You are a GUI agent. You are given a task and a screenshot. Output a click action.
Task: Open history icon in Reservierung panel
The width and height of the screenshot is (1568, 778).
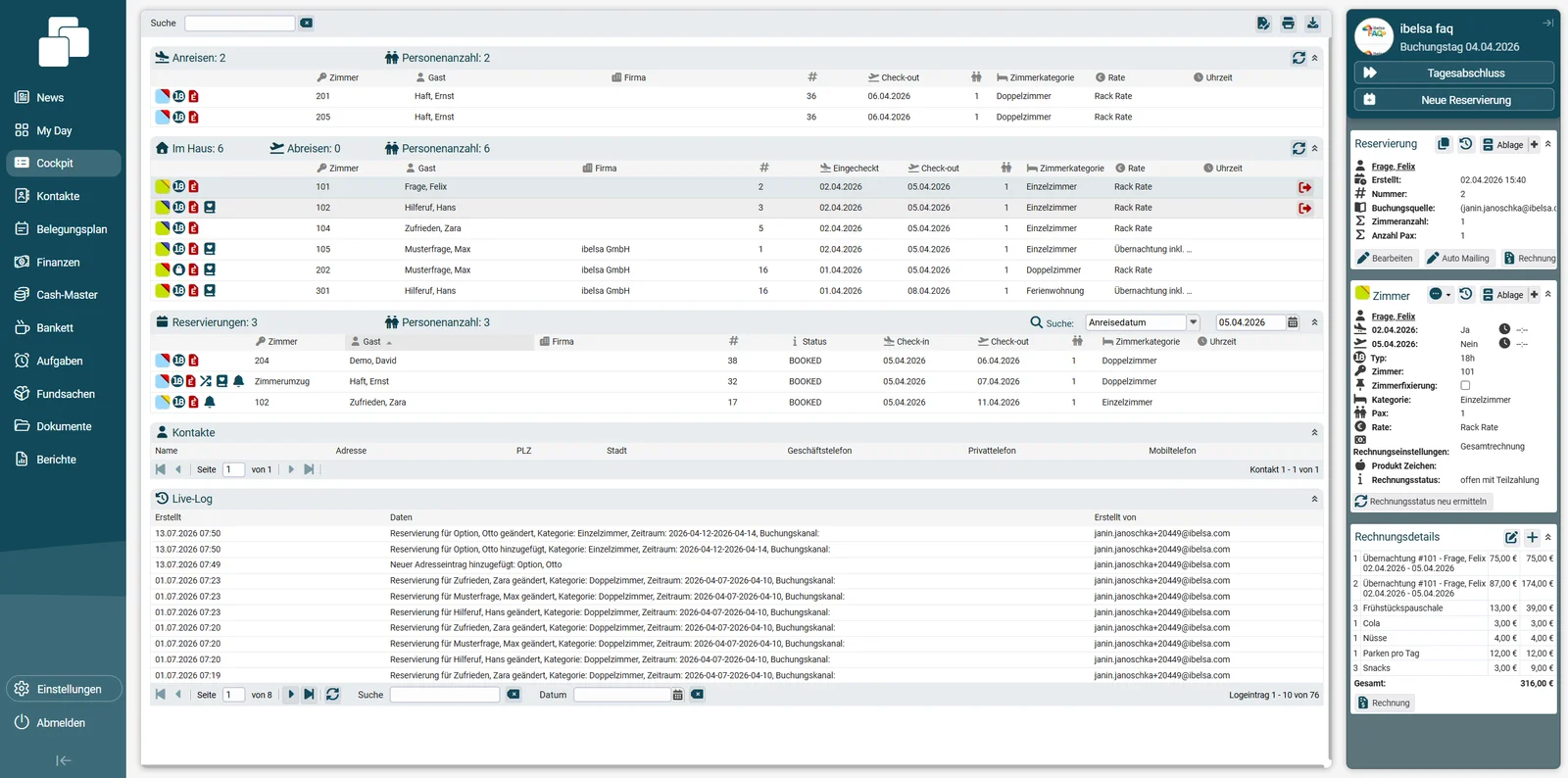click(x=1466, y=144)
